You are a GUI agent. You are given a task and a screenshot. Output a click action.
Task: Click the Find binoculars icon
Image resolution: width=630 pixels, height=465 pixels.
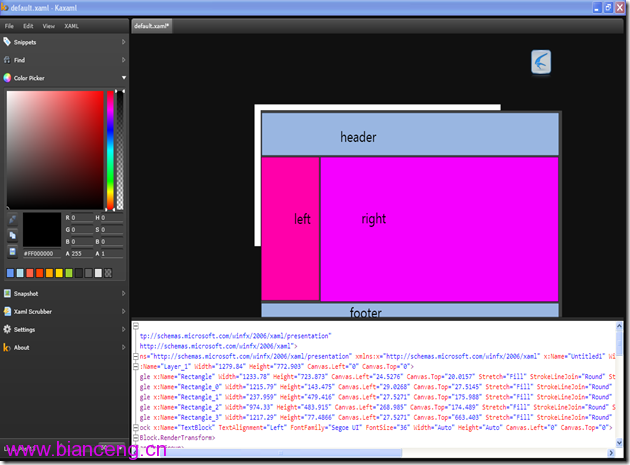point(7,60)
